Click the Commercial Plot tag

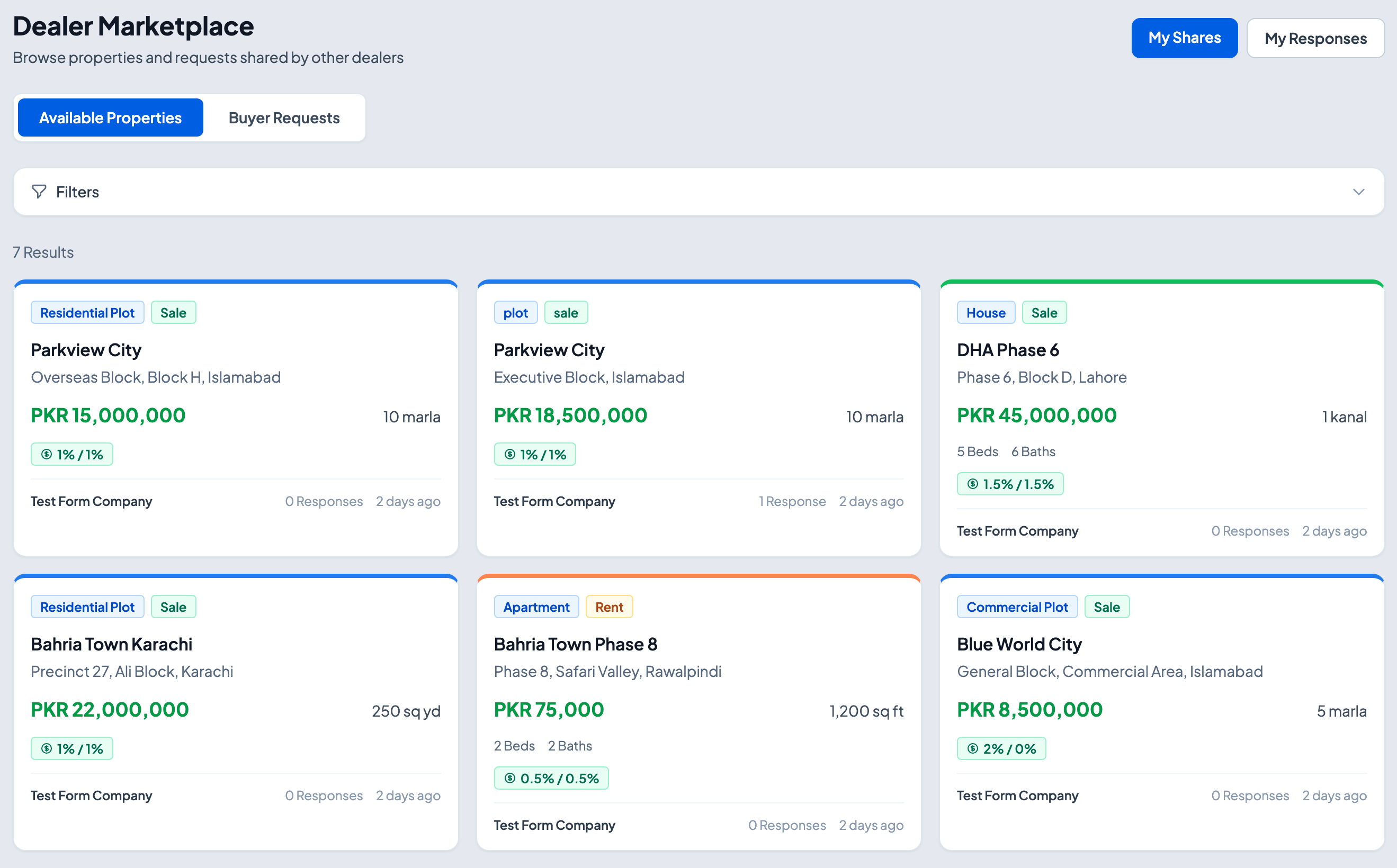(1017, 607)
